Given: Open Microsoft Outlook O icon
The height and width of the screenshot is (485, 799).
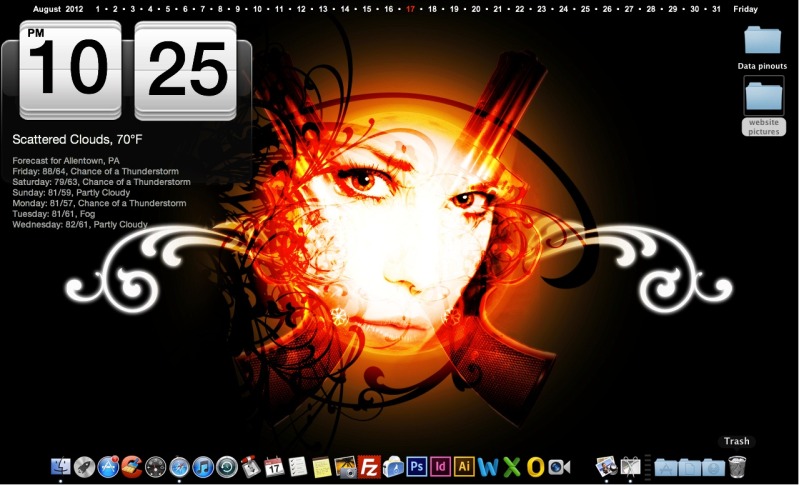Looking at the screenshot, I should [535, 467].
